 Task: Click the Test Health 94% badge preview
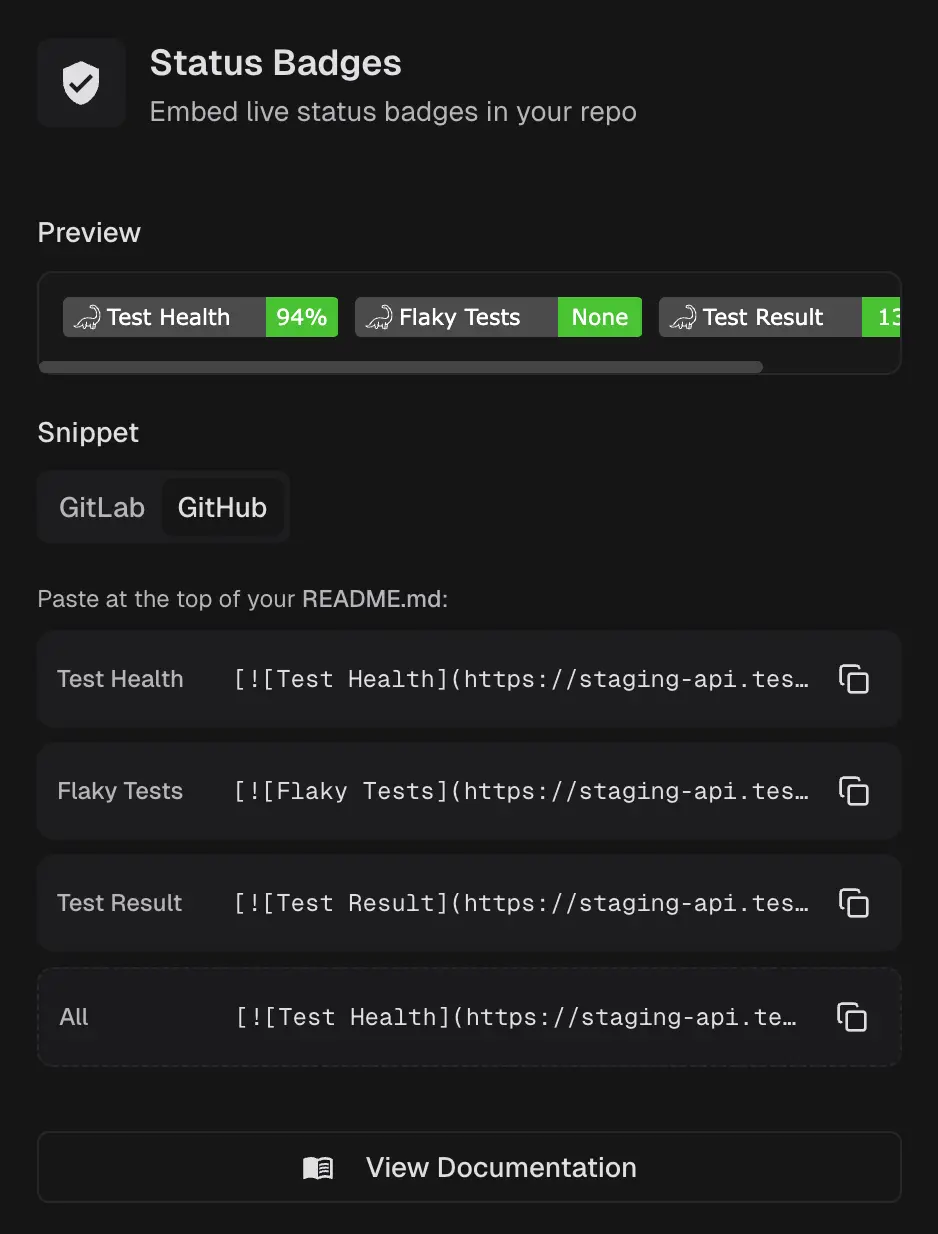200,318
